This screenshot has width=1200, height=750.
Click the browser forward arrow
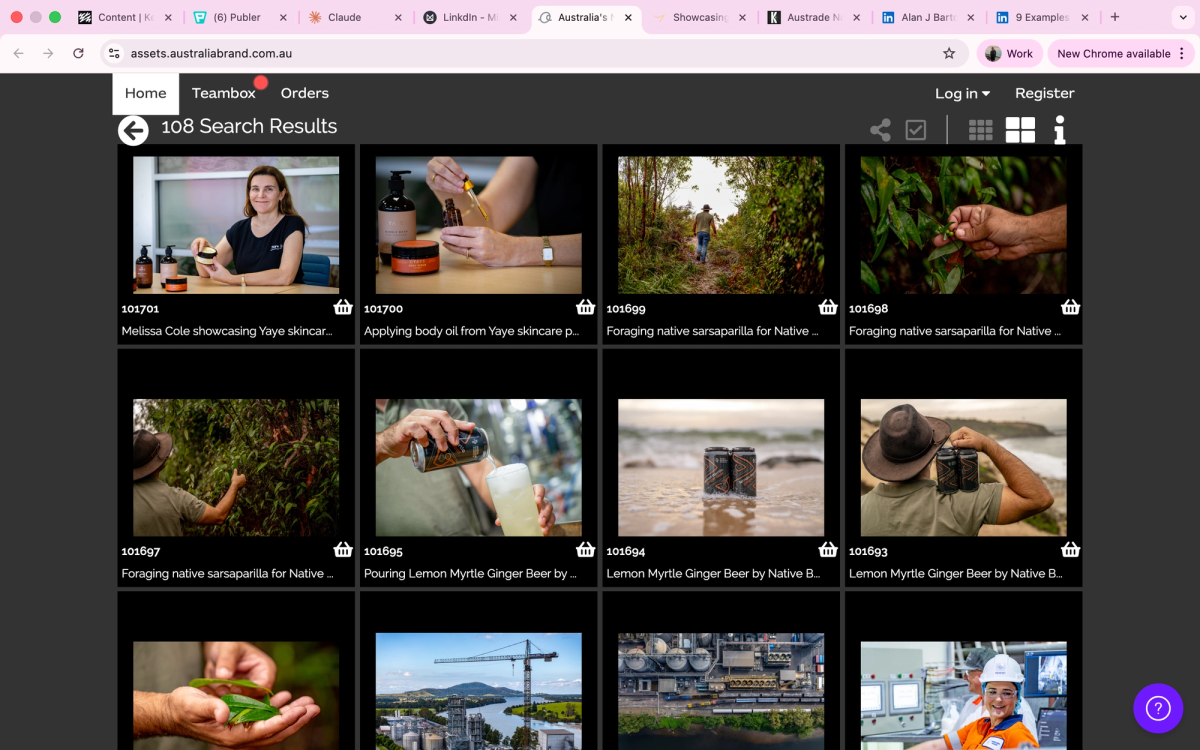coord(48,53)
